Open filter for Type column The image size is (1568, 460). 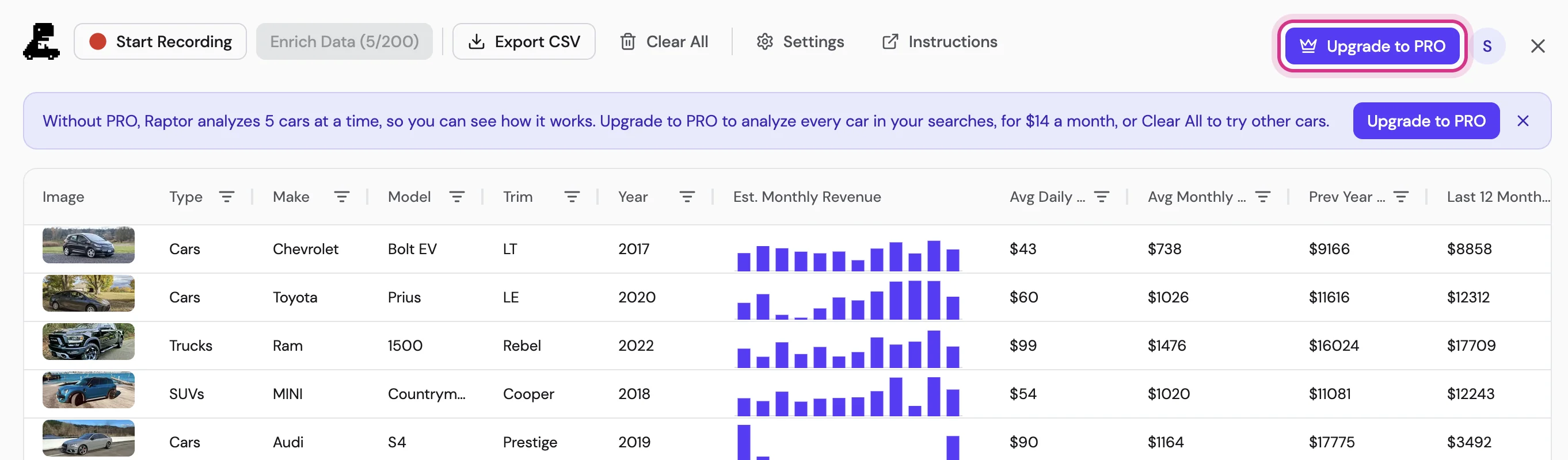tap(226, 197)
